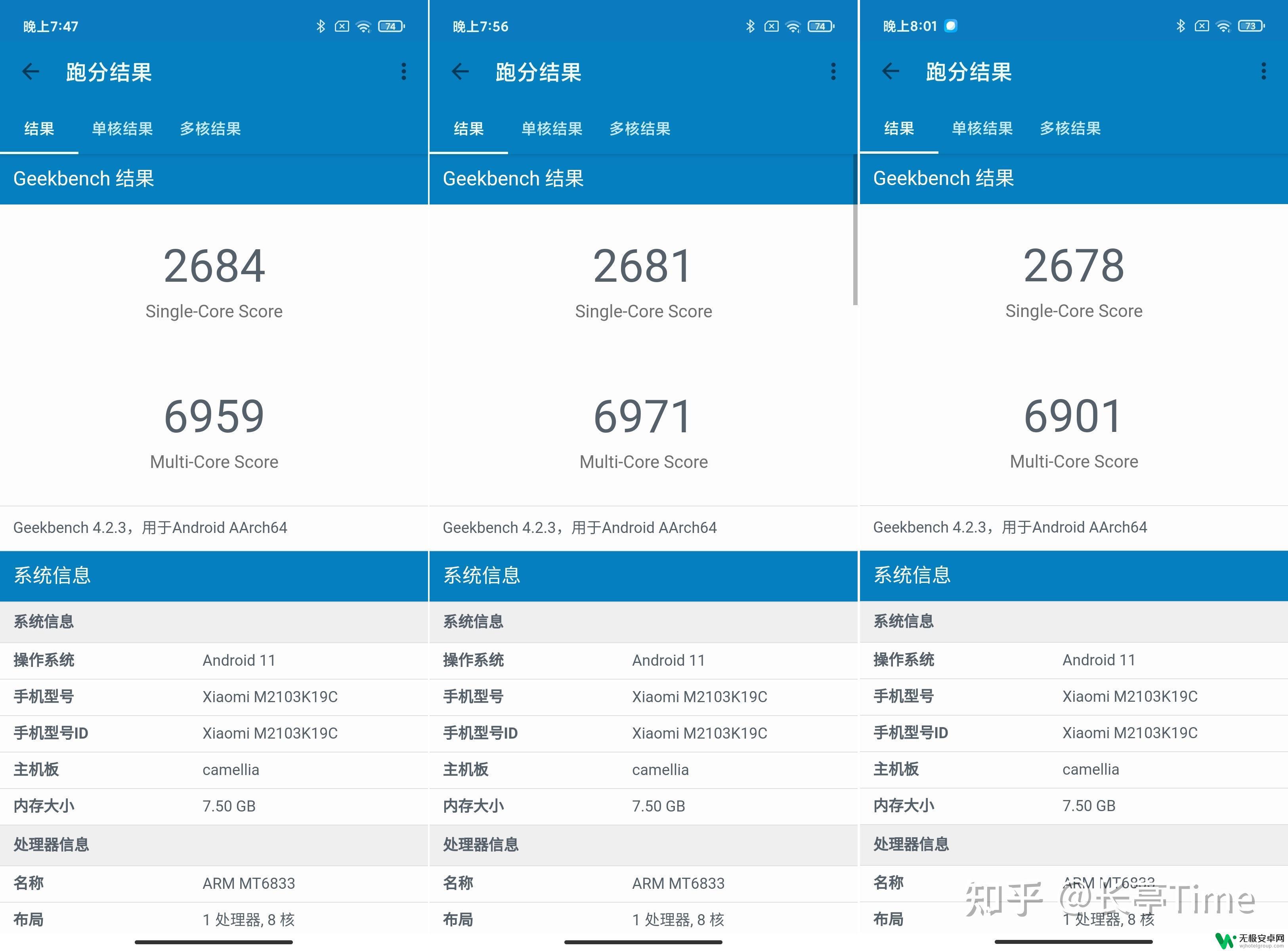Switch to 多核结果 tab in the 7:47 screen

click(210, 128)
